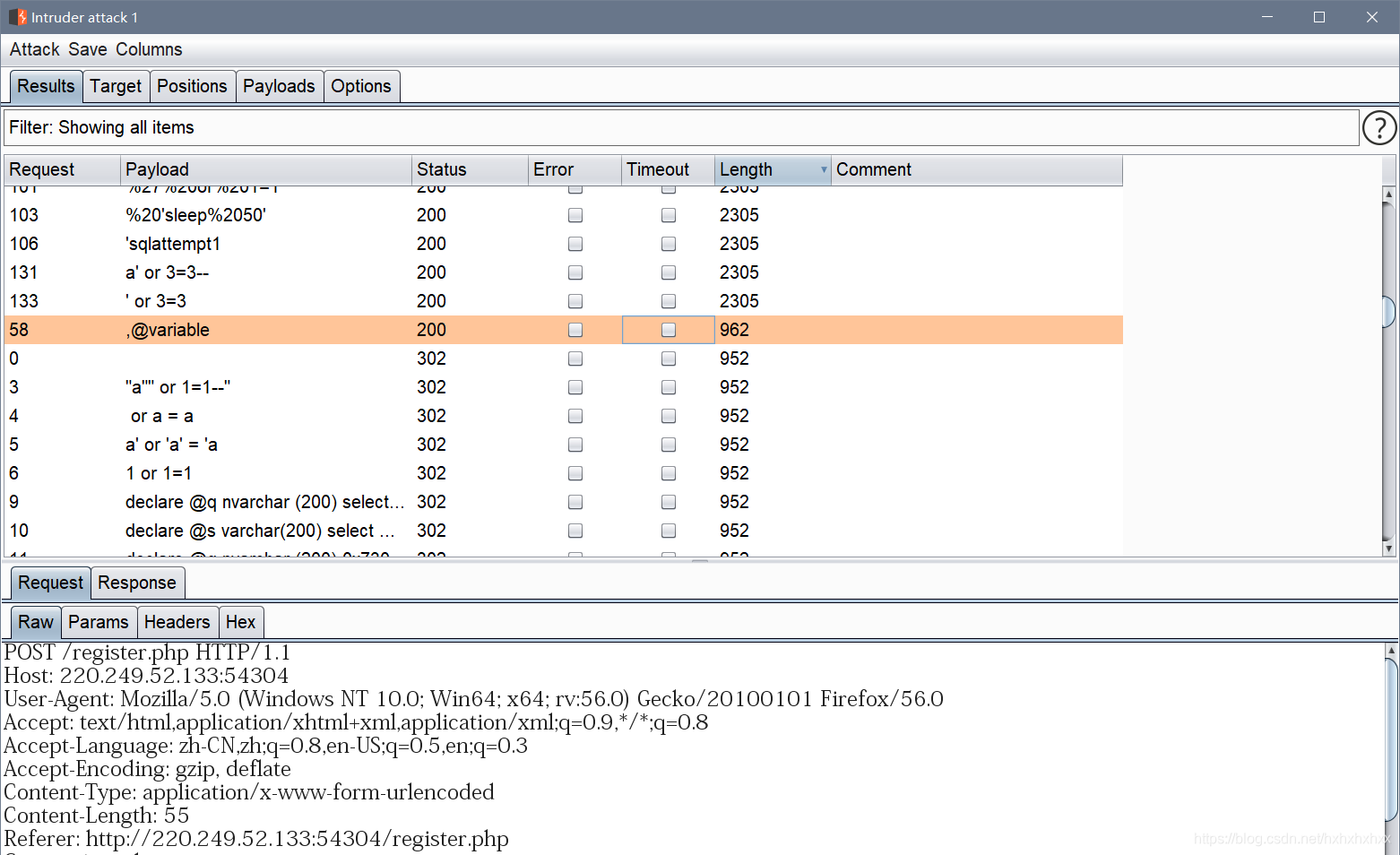The image size is (1400, 855).
Task: Click the filter bar 'Showing all items'
Action: (681, 127)
